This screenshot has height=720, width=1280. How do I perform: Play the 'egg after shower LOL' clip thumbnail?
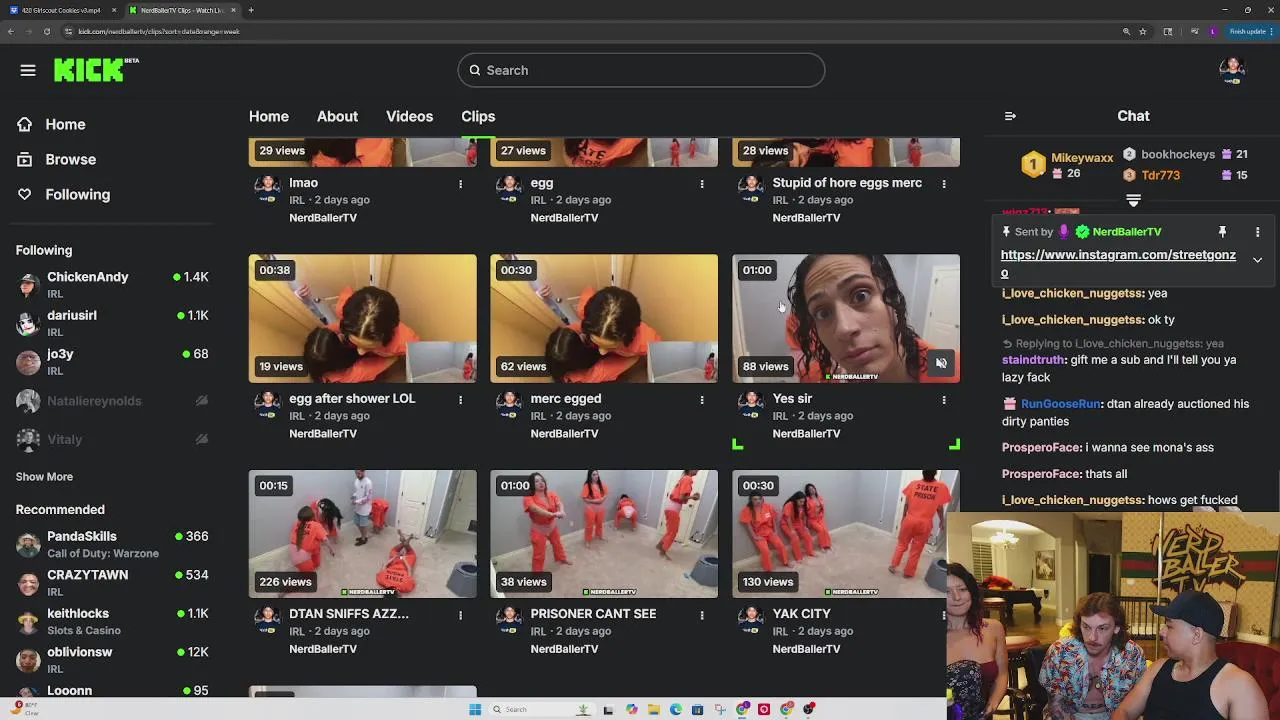pos(363,318)
